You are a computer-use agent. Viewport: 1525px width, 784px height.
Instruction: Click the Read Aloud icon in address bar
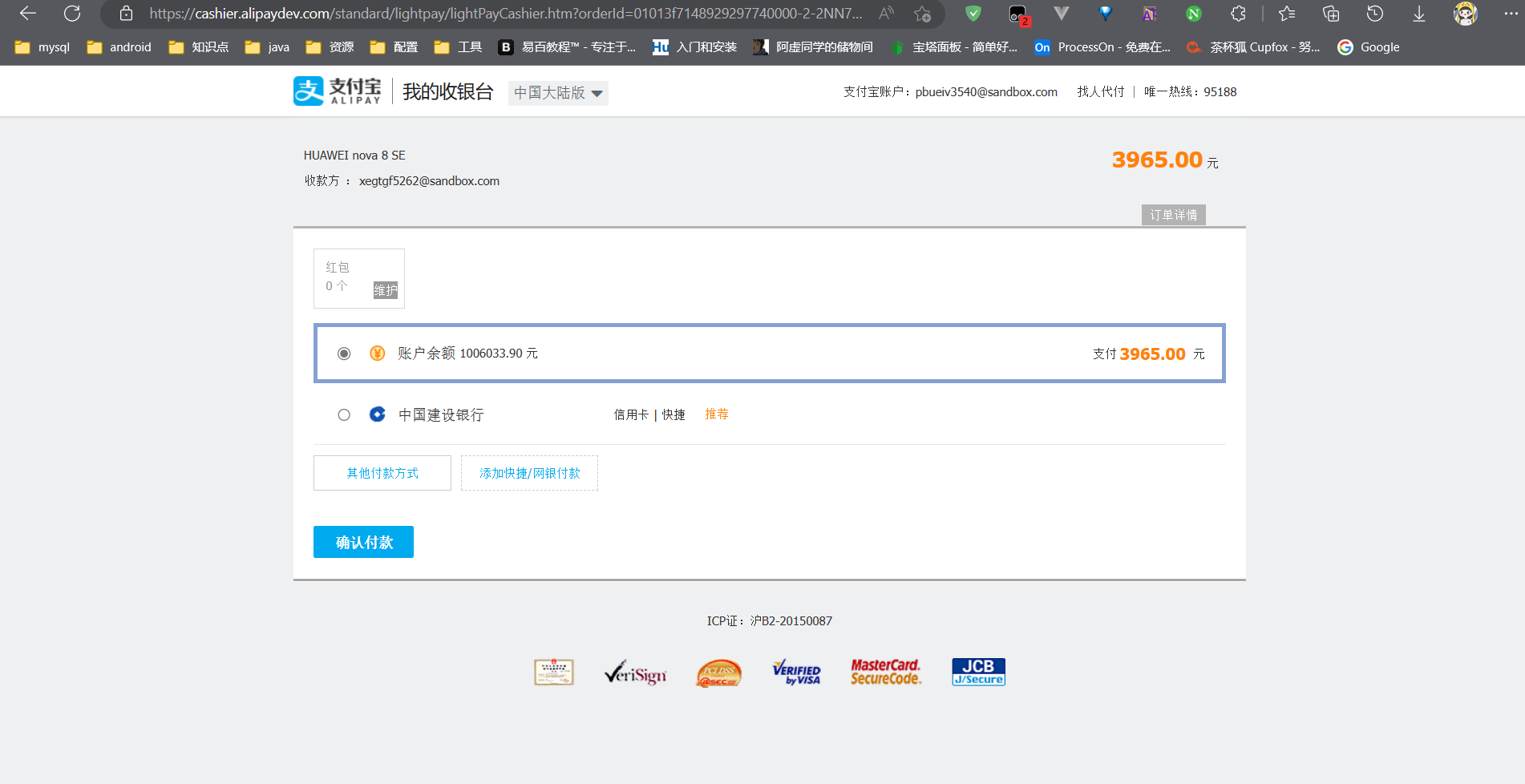coord(886,14)
